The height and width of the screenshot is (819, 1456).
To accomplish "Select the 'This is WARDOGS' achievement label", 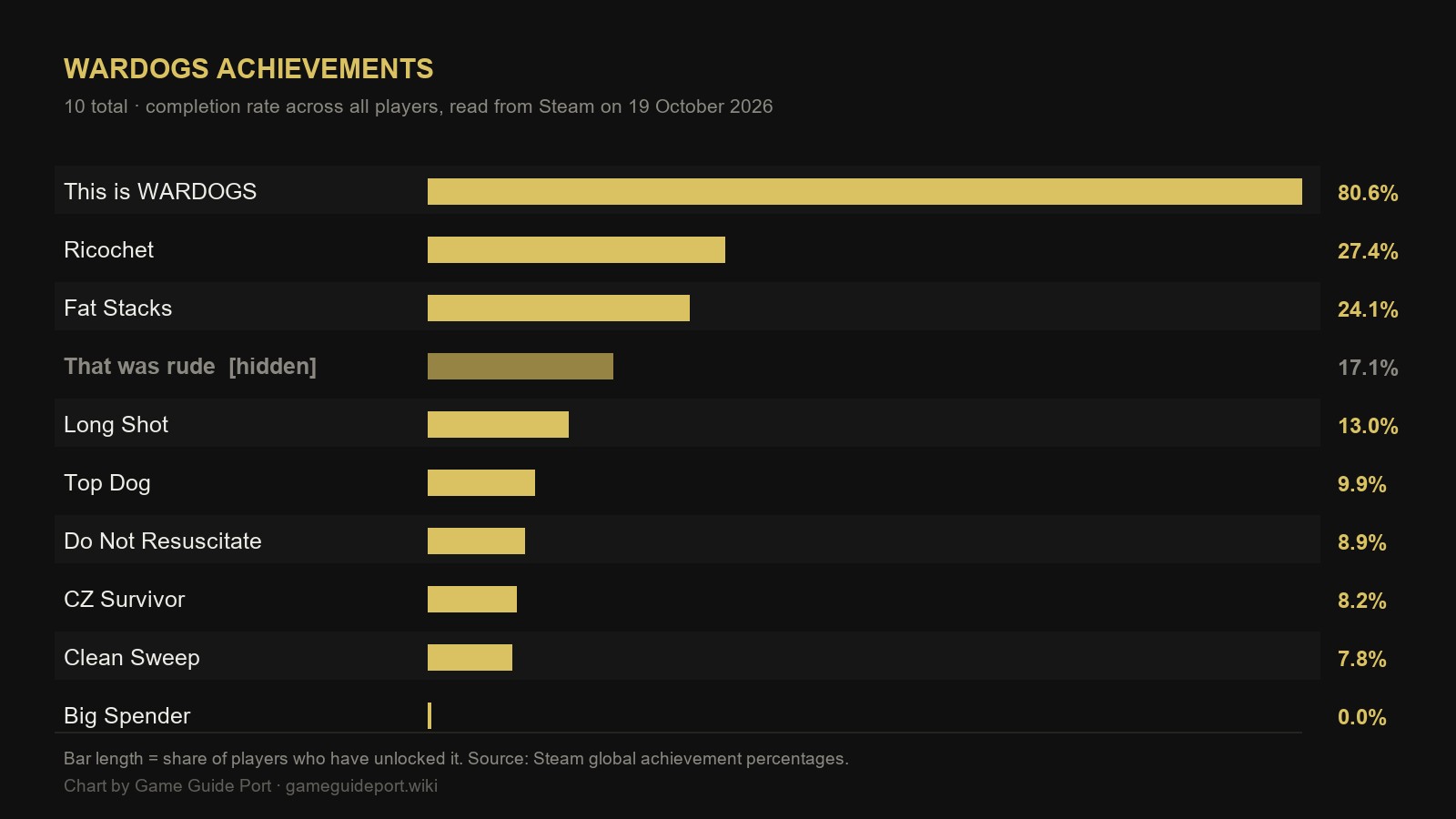I will tap(160, 192).
